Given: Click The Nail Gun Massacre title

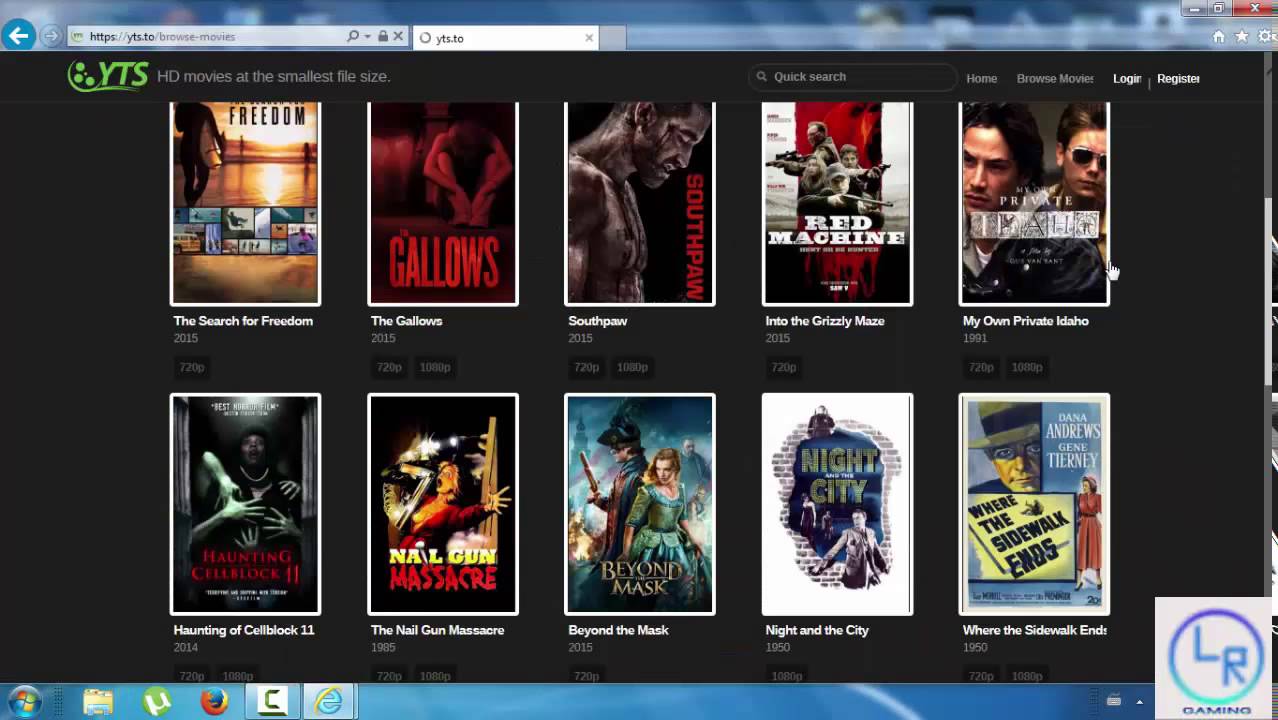Looking at the screenshot, I should (438, 630).
